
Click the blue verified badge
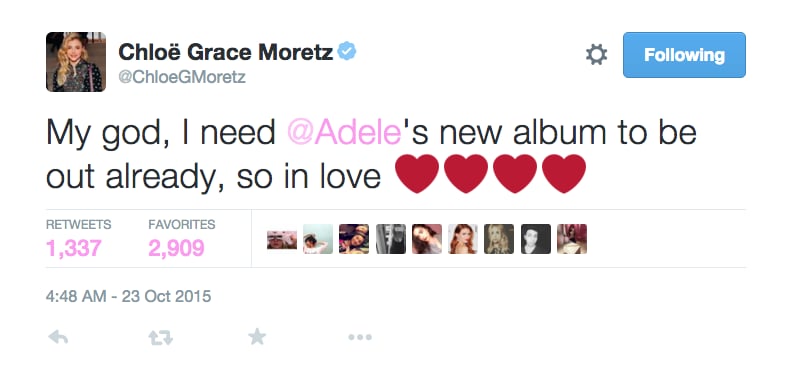[x=347, y=51]
